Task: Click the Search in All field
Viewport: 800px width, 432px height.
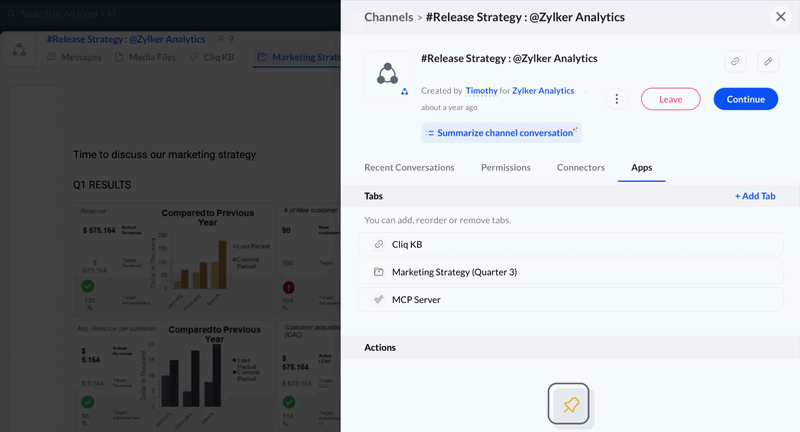Action: 68,14
